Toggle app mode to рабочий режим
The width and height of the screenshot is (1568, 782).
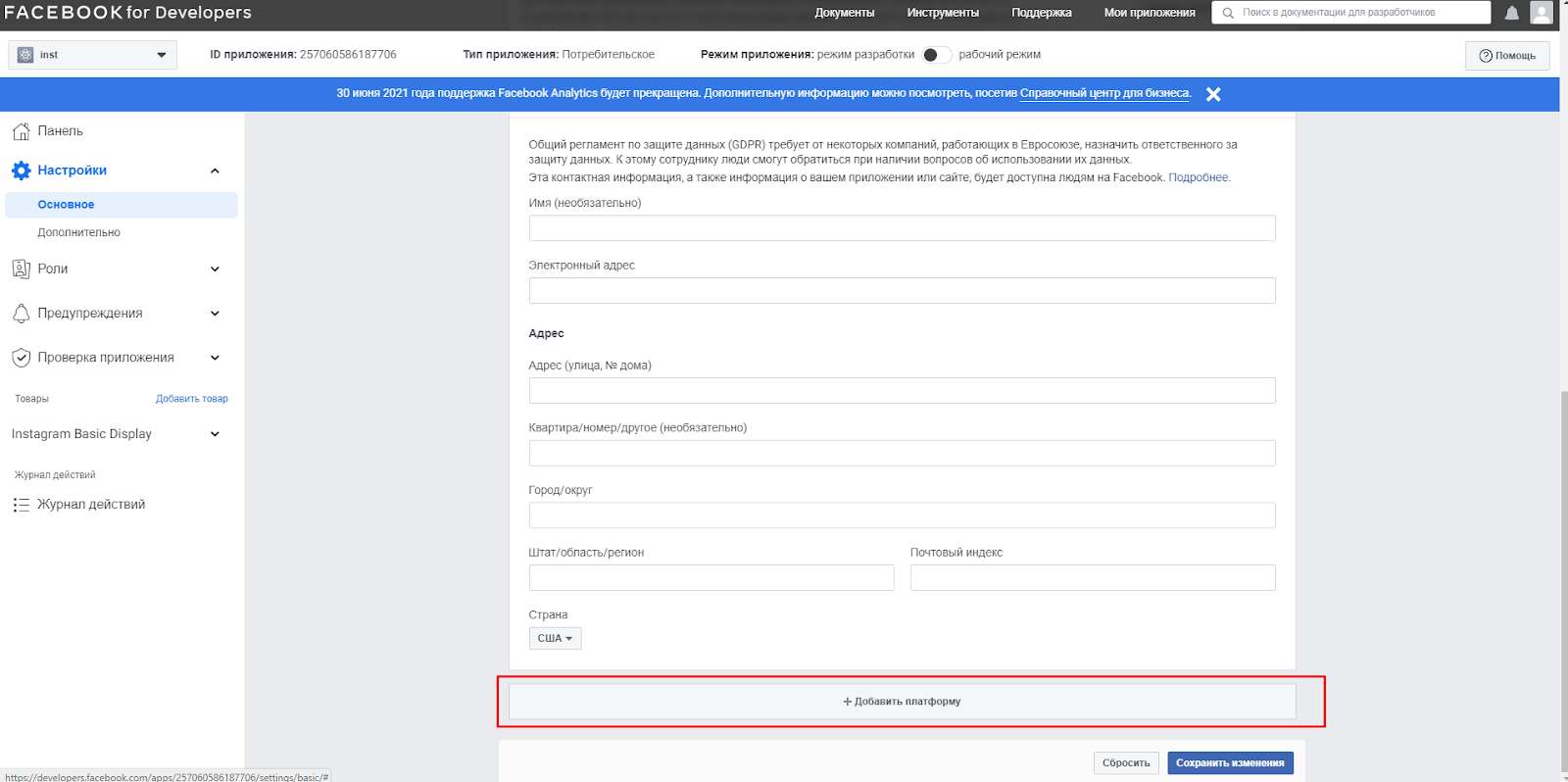tap(937, 55)
